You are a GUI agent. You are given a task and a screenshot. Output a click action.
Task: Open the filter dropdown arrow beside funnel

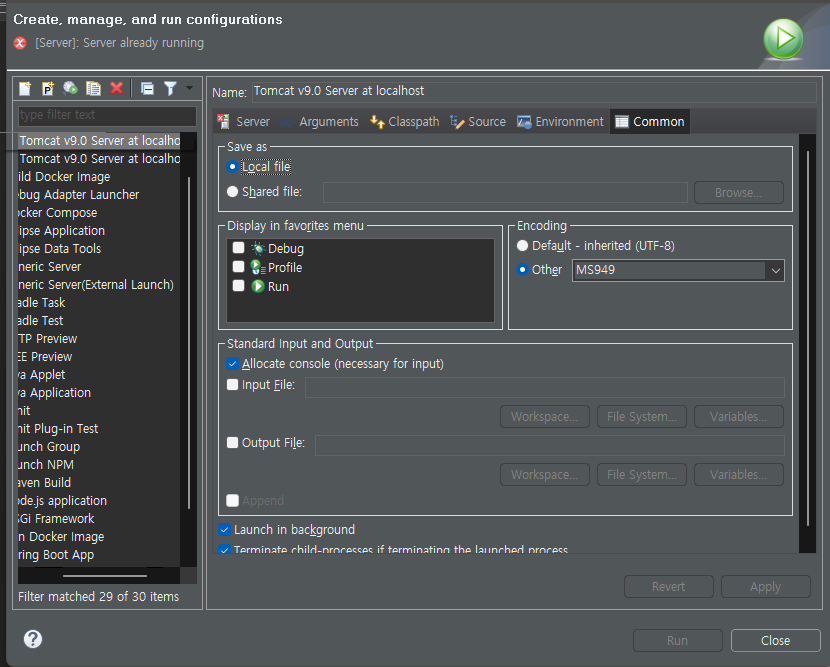[x=190, y=88]
